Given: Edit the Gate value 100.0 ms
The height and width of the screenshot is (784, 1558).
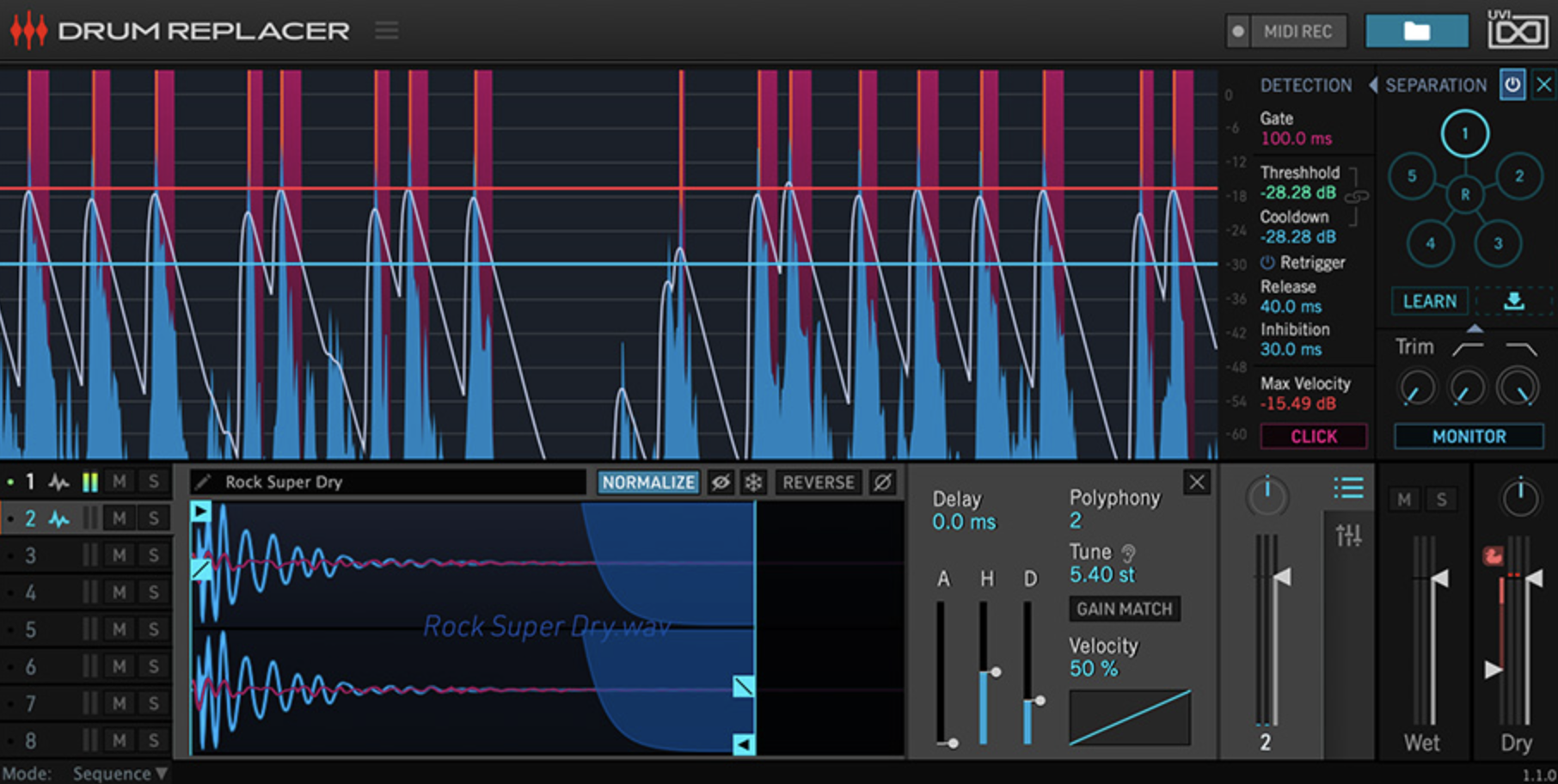Looking at the screenshot, I should 1296,138.
